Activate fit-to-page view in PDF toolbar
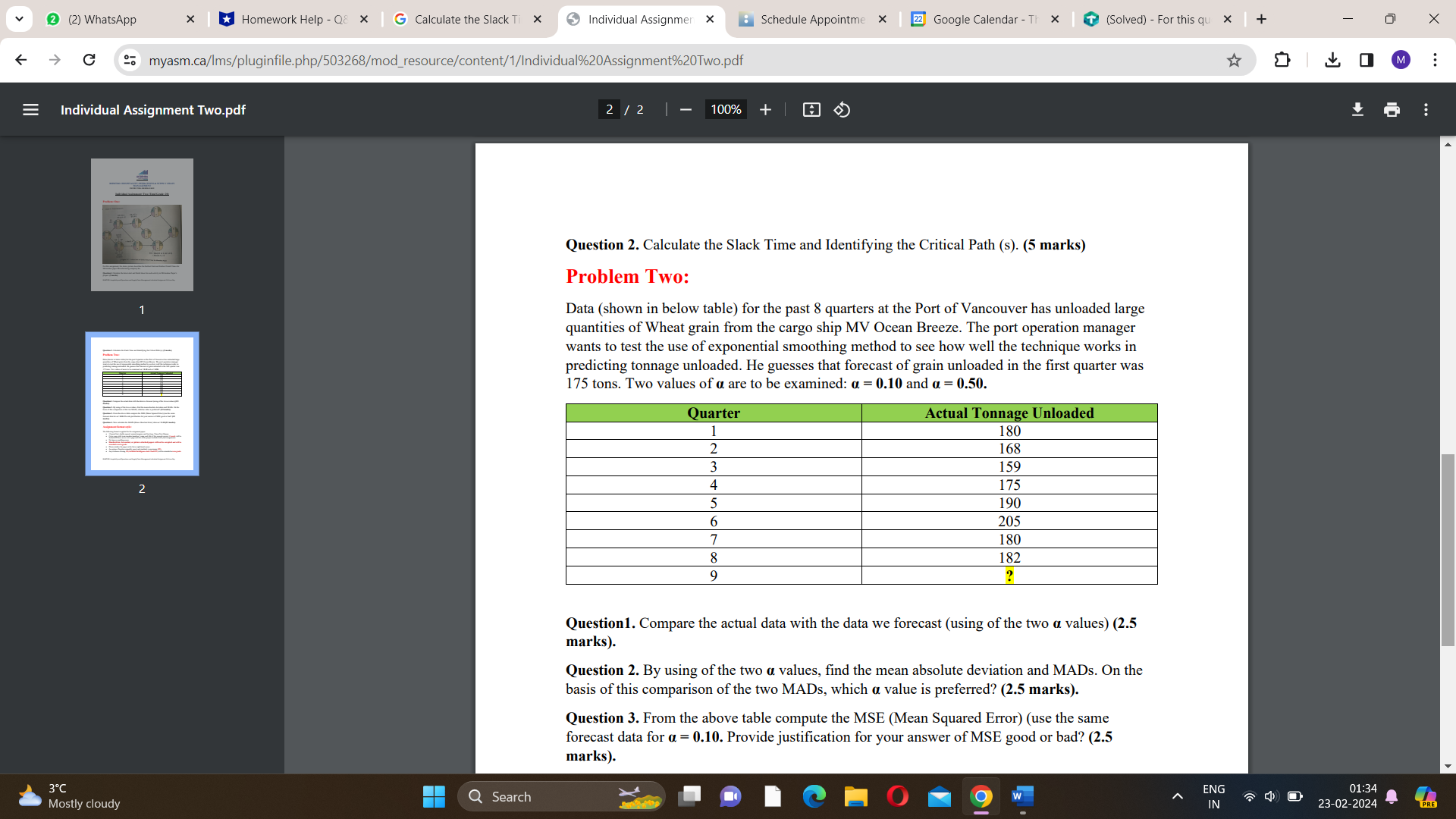The width and height of the screenshot is (1456, 819). (x=811, y=109)
